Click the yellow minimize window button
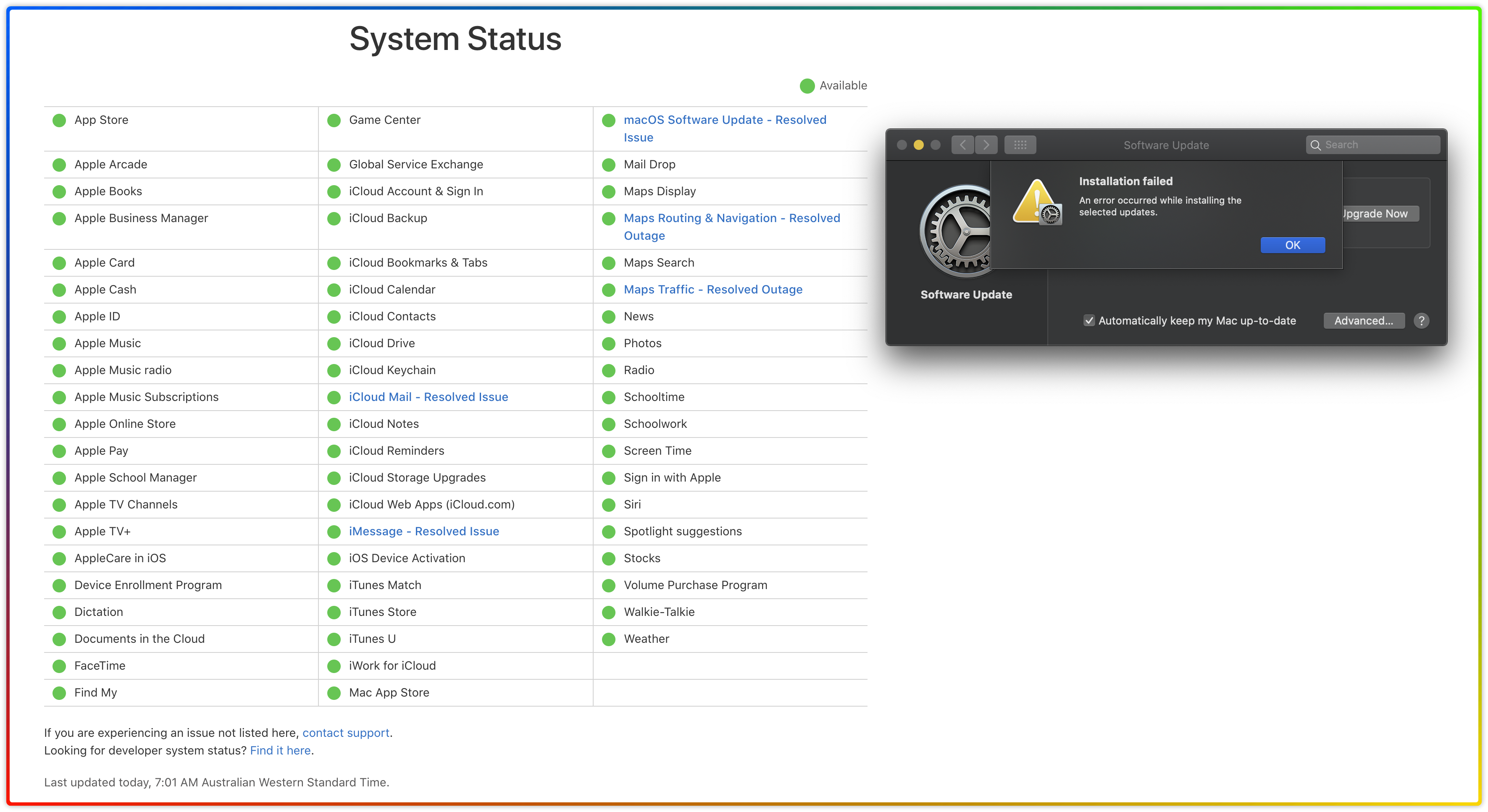Screen dimensions: 1488x812 click(x=918, y=145)
